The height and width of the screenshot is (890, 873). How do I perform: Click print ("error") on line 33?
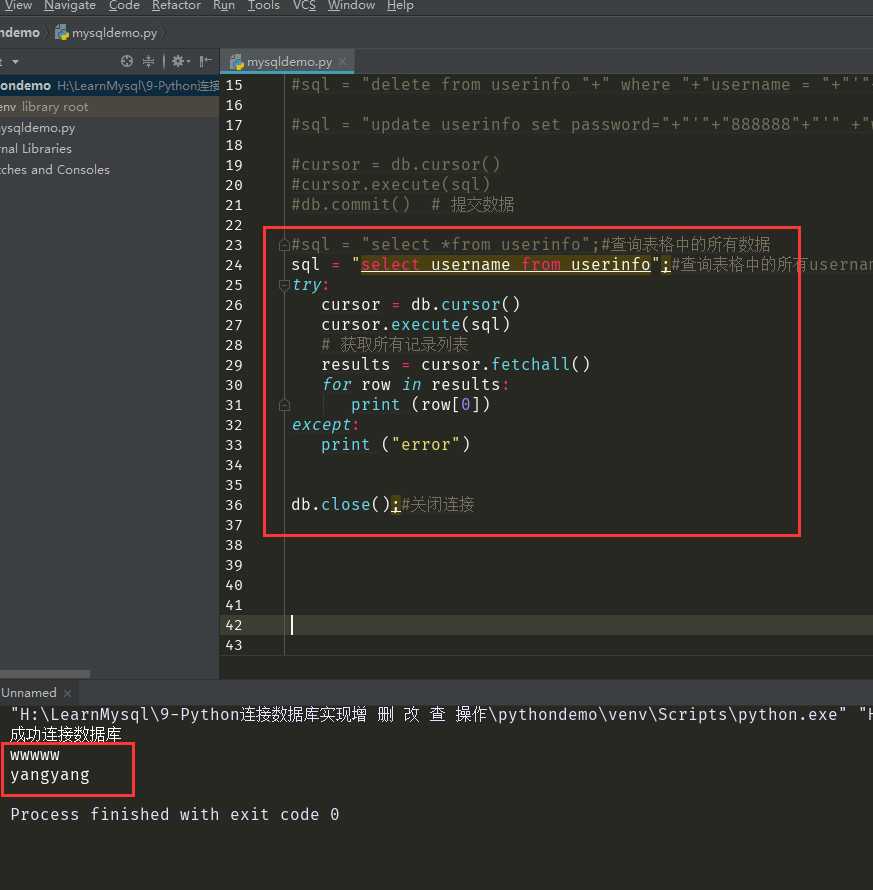pos(396,444)
